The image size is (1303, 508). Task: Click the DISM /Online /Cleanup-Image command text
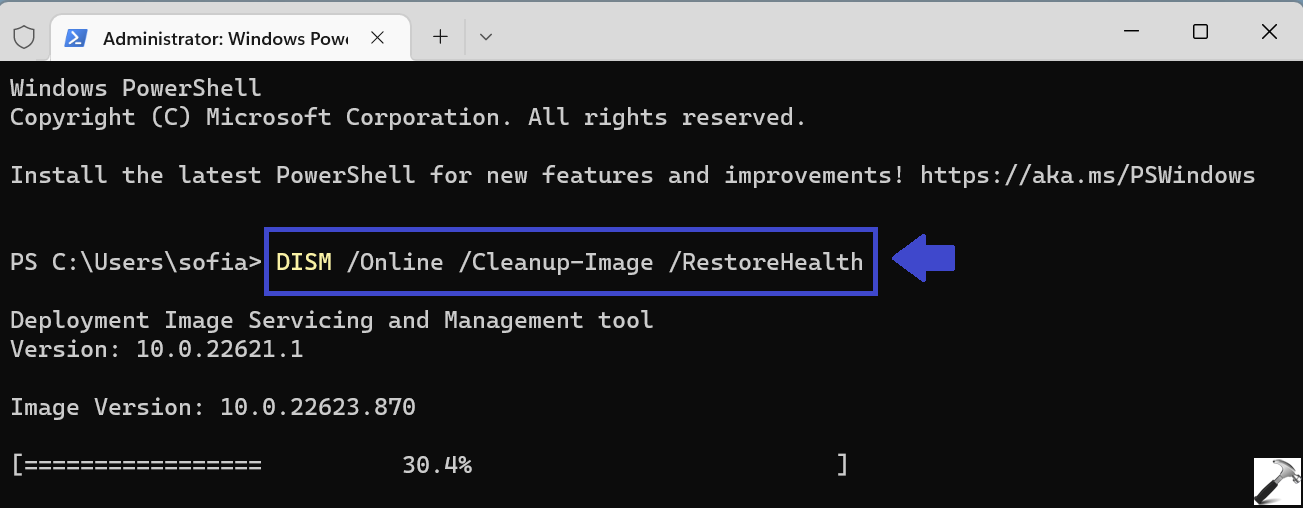tap(570, 263)
